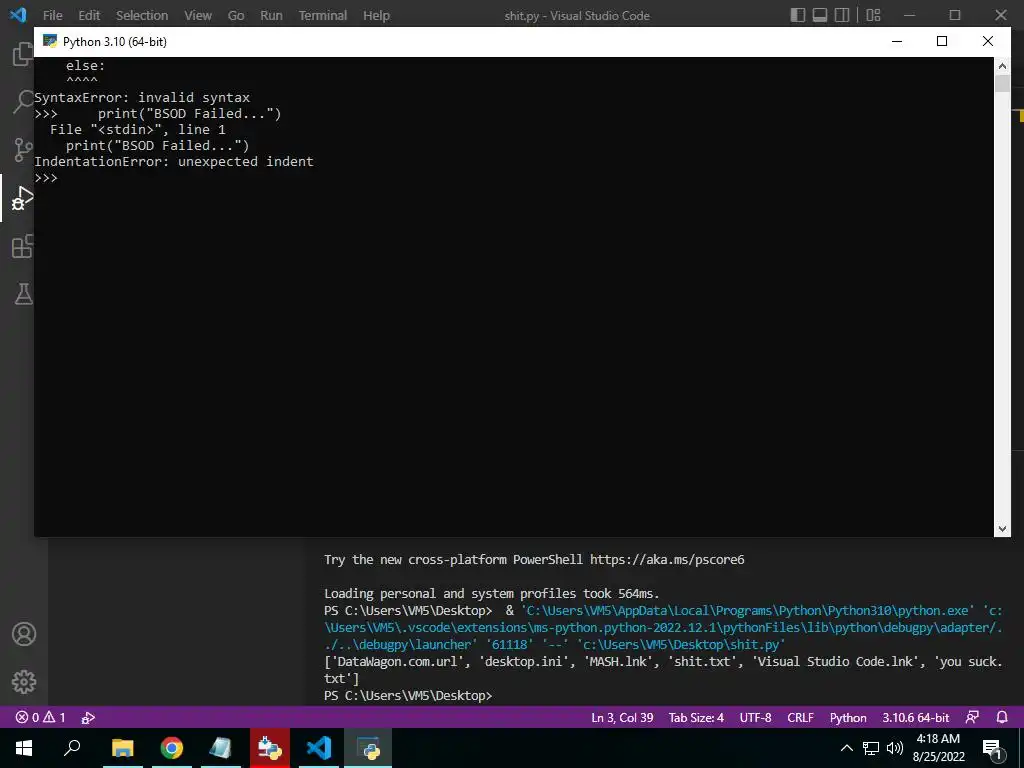The image size is (1024, 768).
Task: Switch to Python taskbar icon
Action: click(368, 748)
